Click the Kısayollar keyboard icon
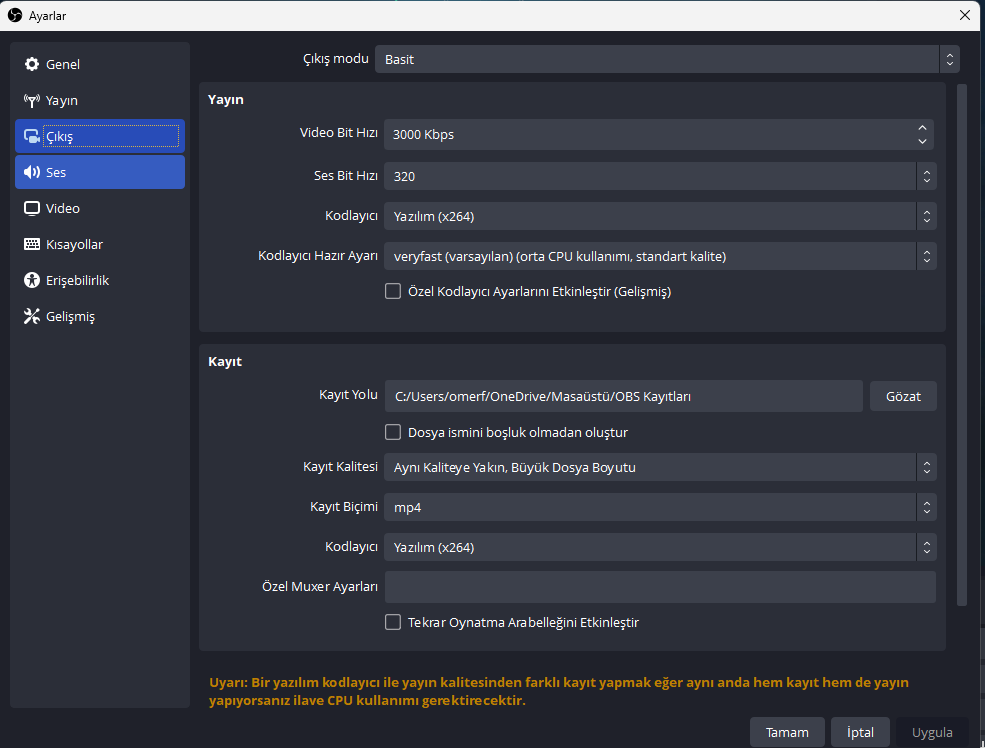The width and height of the screenshot is (985, 748). [31, 244]
